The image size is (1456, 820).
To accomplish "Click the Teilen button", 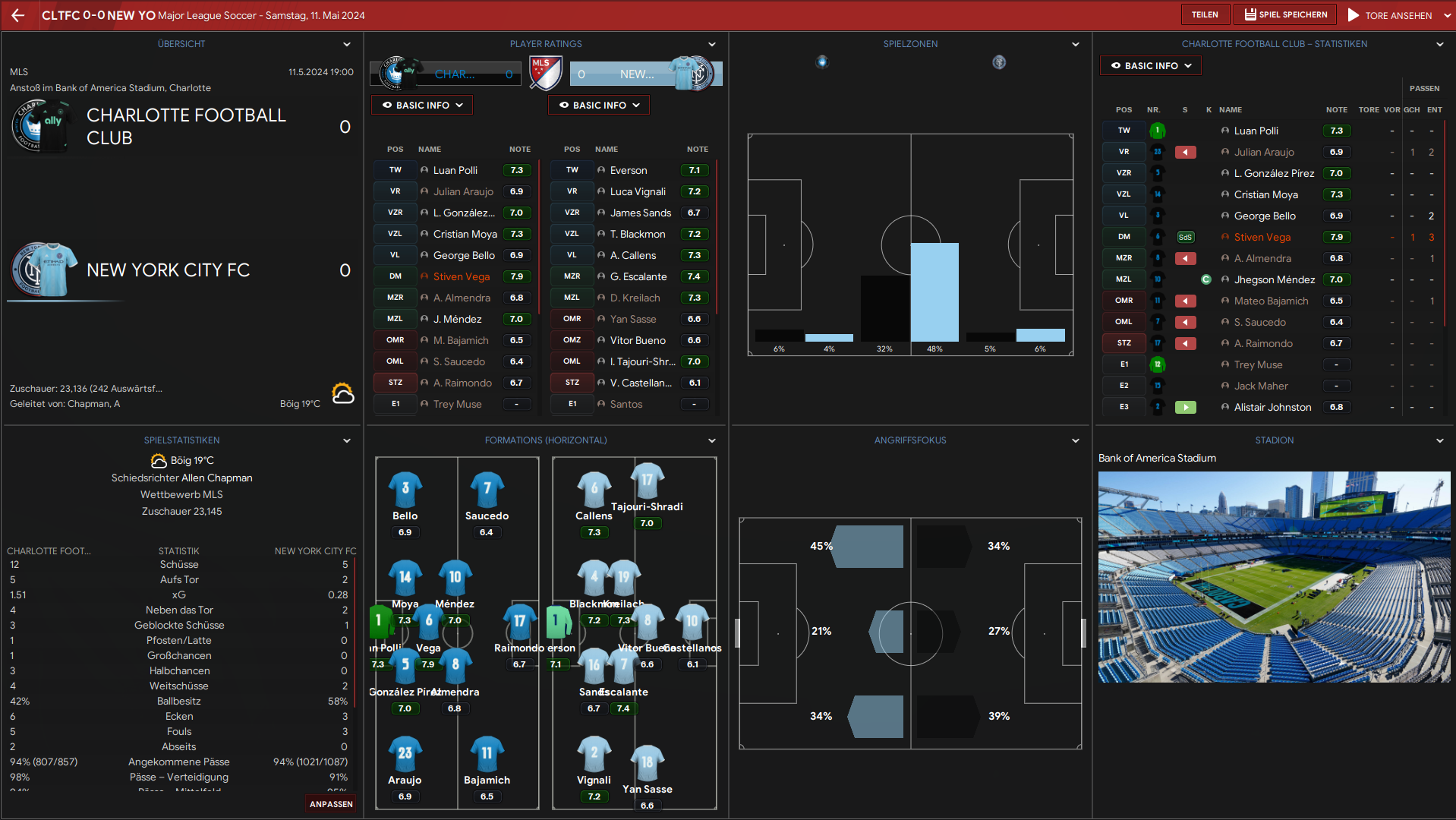I will (x=1205, y=14).
